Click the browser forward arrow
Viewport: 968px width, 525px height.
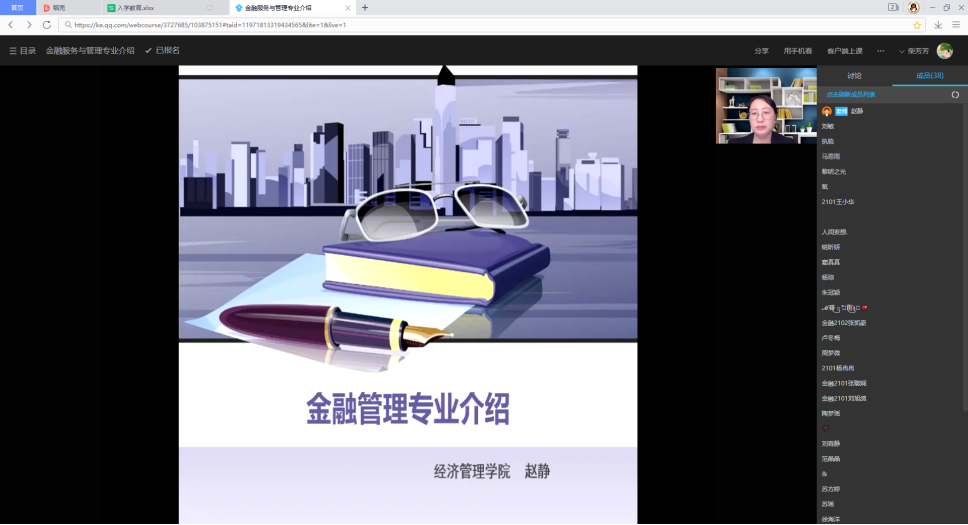point(28,24)
